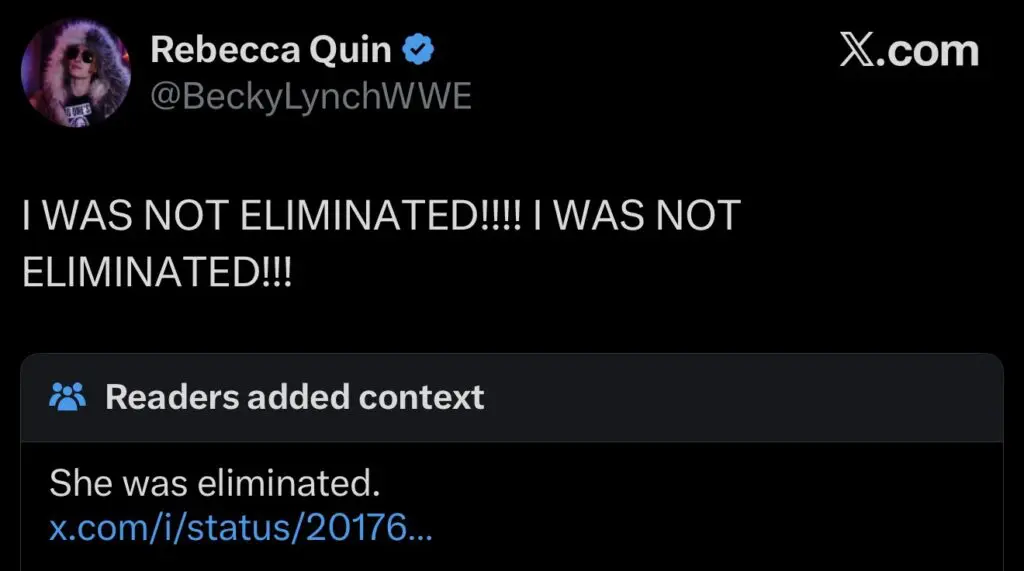Image resolution: width=1024 pixels, height=571 pixels.
Task: Click the 'She was eliminated.' note text
Action: [x=215, y=484]
